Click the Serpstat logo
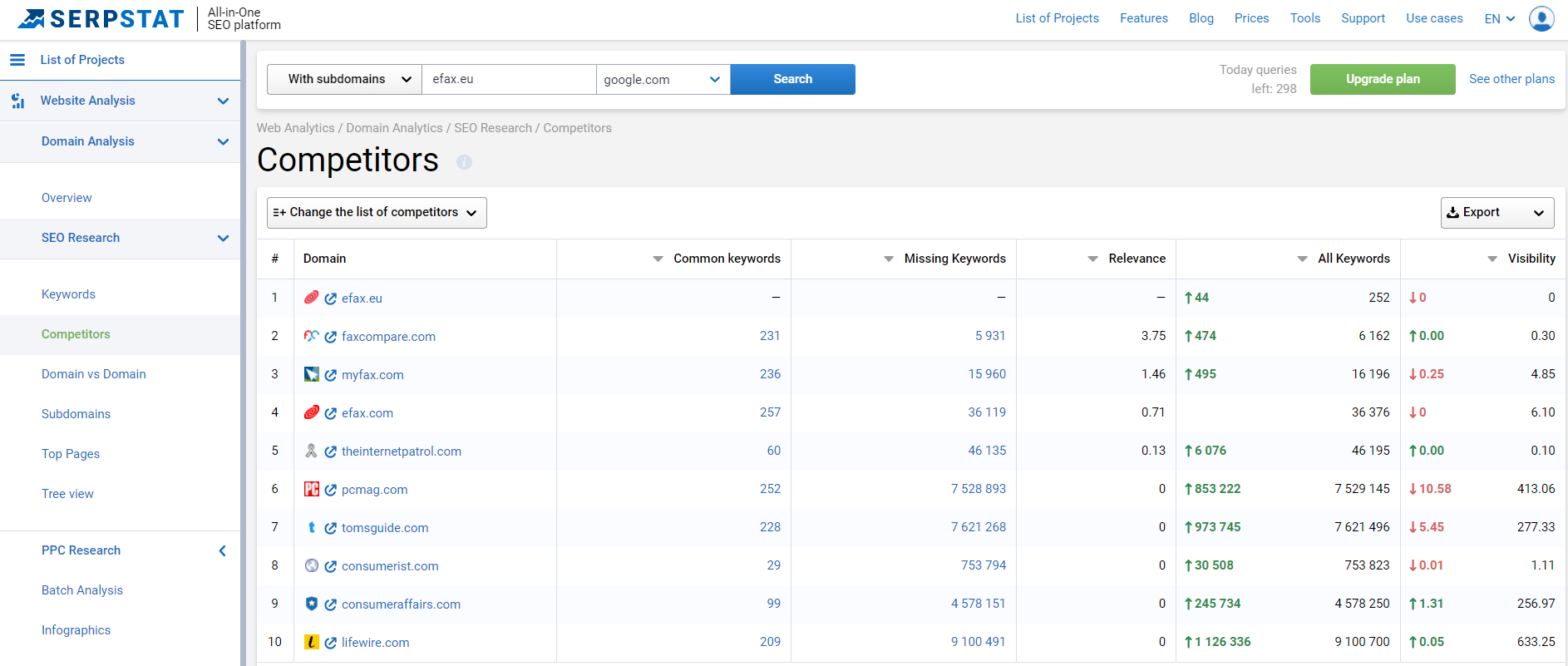 (101, 18)
